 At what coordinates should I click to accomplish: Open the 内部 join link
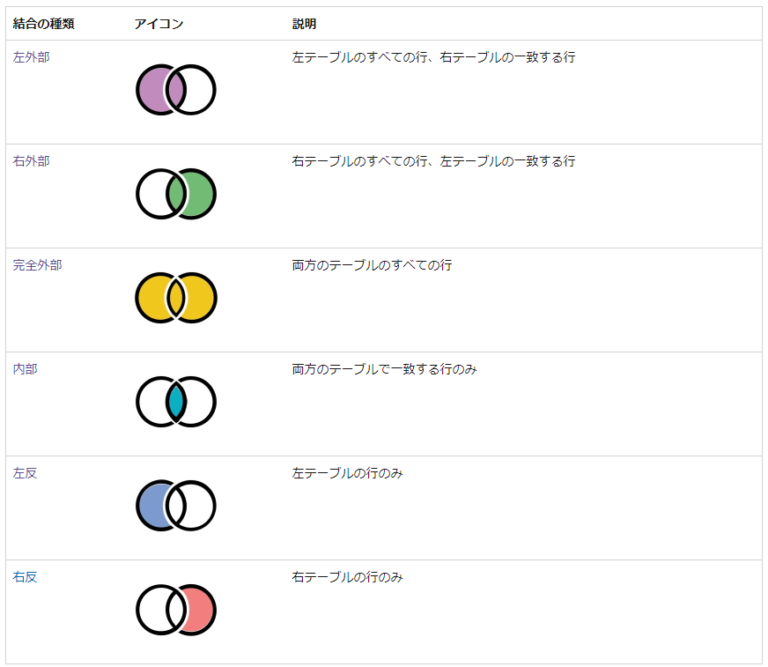coord(25,369)
